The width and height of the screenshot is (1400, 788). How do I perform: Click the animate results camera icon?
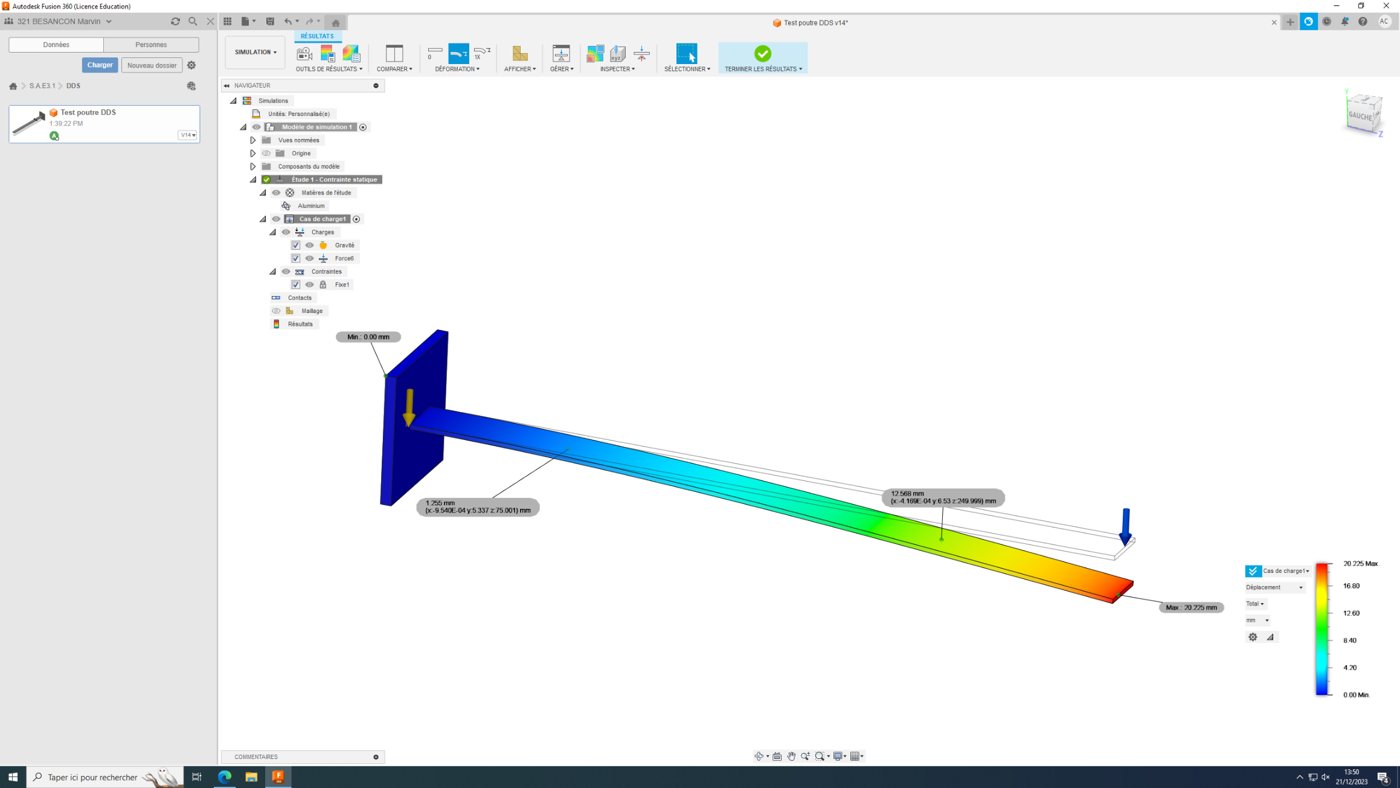[x=304, y=53]
